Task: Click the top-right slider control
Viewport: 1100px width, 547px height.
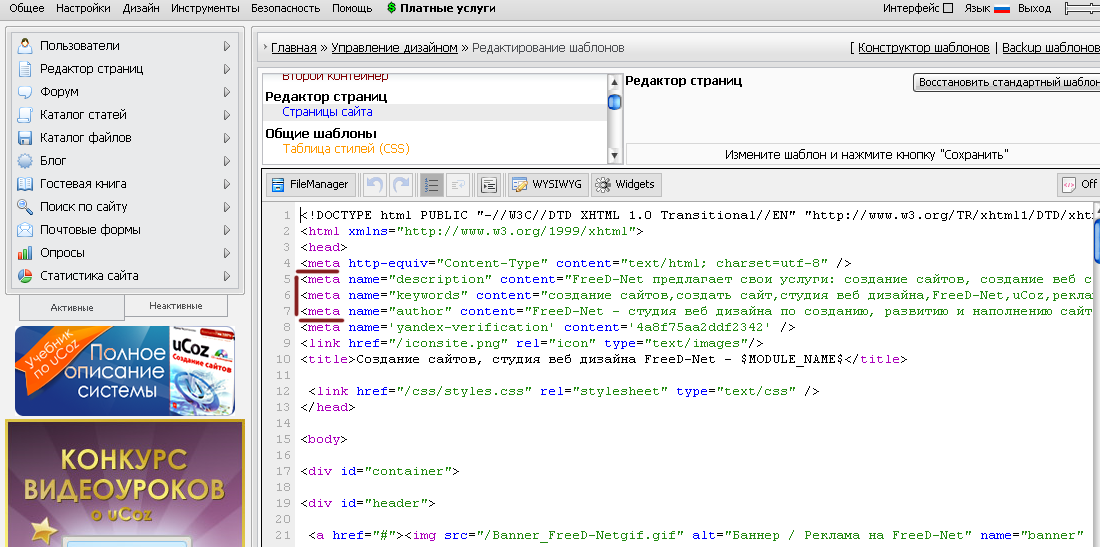Action: tap(1082, 8)
